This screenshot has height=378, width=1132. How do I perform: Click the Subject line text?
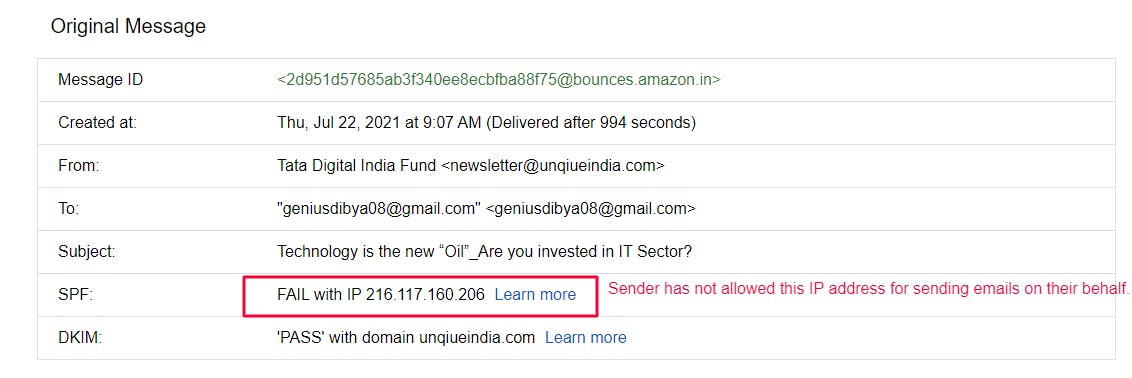[484, 252]
